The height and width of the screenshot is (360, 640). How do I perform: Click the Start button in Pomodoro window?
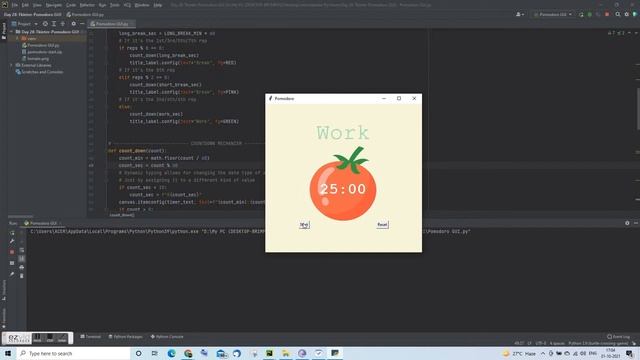[304, 225]
